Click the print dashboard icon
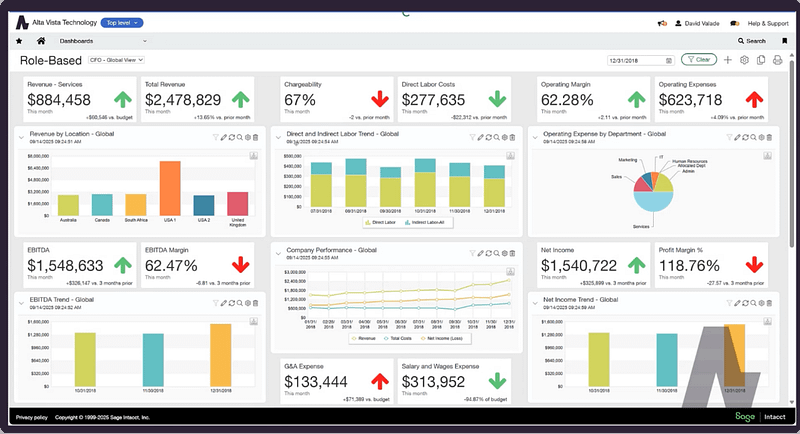Image resolution: width=800 pixels, height=434 pixels. click(x=776, y=60)
